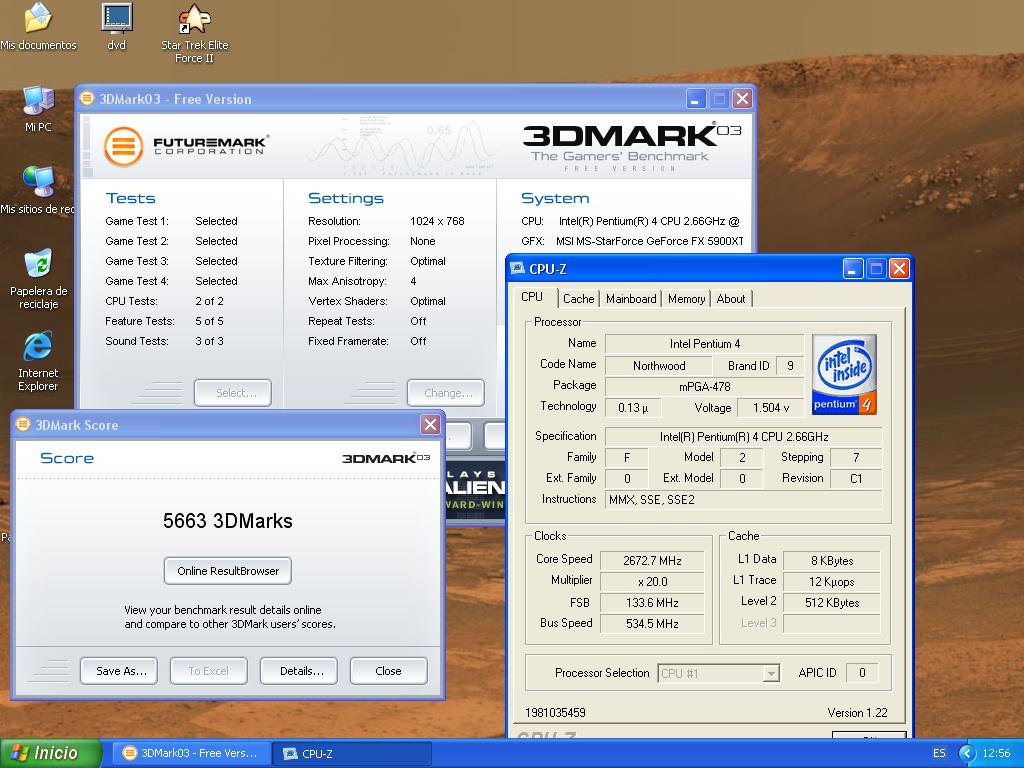Open Papelera de reciclaje icon
This screenshot has width=1024, height=768.
pos(38,264)
